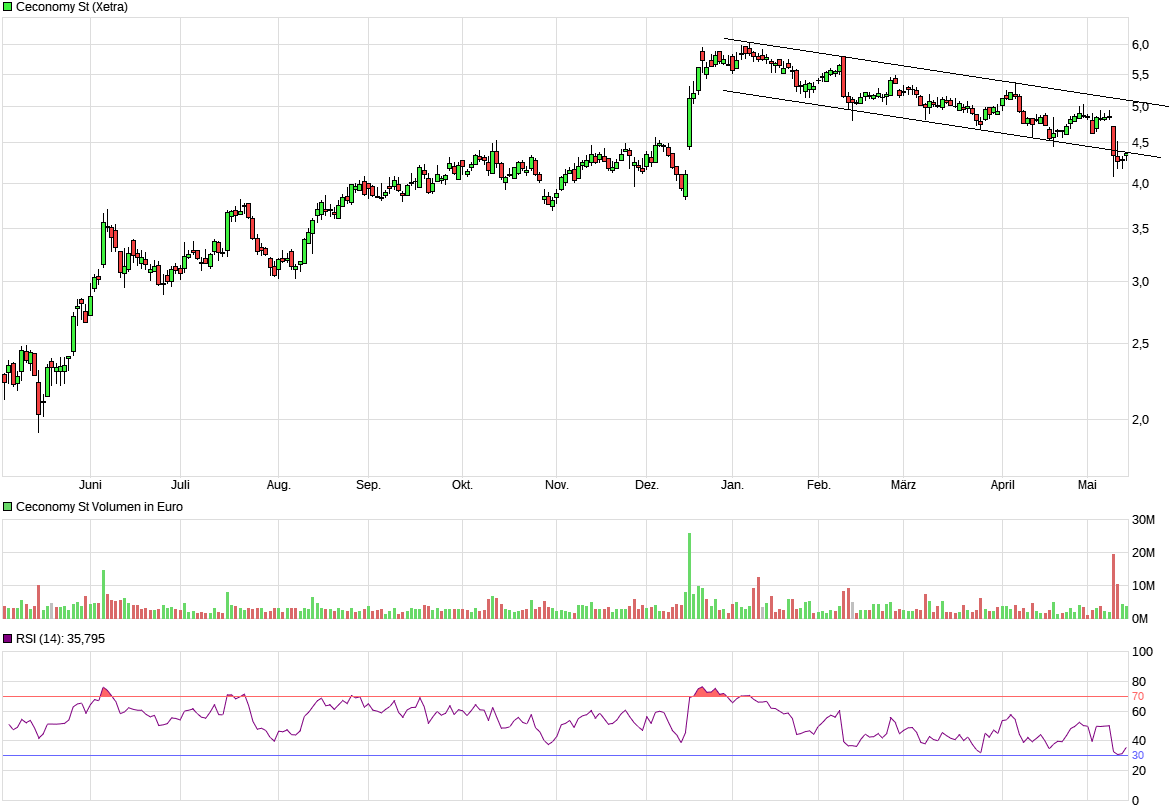1175x812 pixels.
Task: Expand the Ceconomy St (Xetra) chart header
Action: click(70, 6)
